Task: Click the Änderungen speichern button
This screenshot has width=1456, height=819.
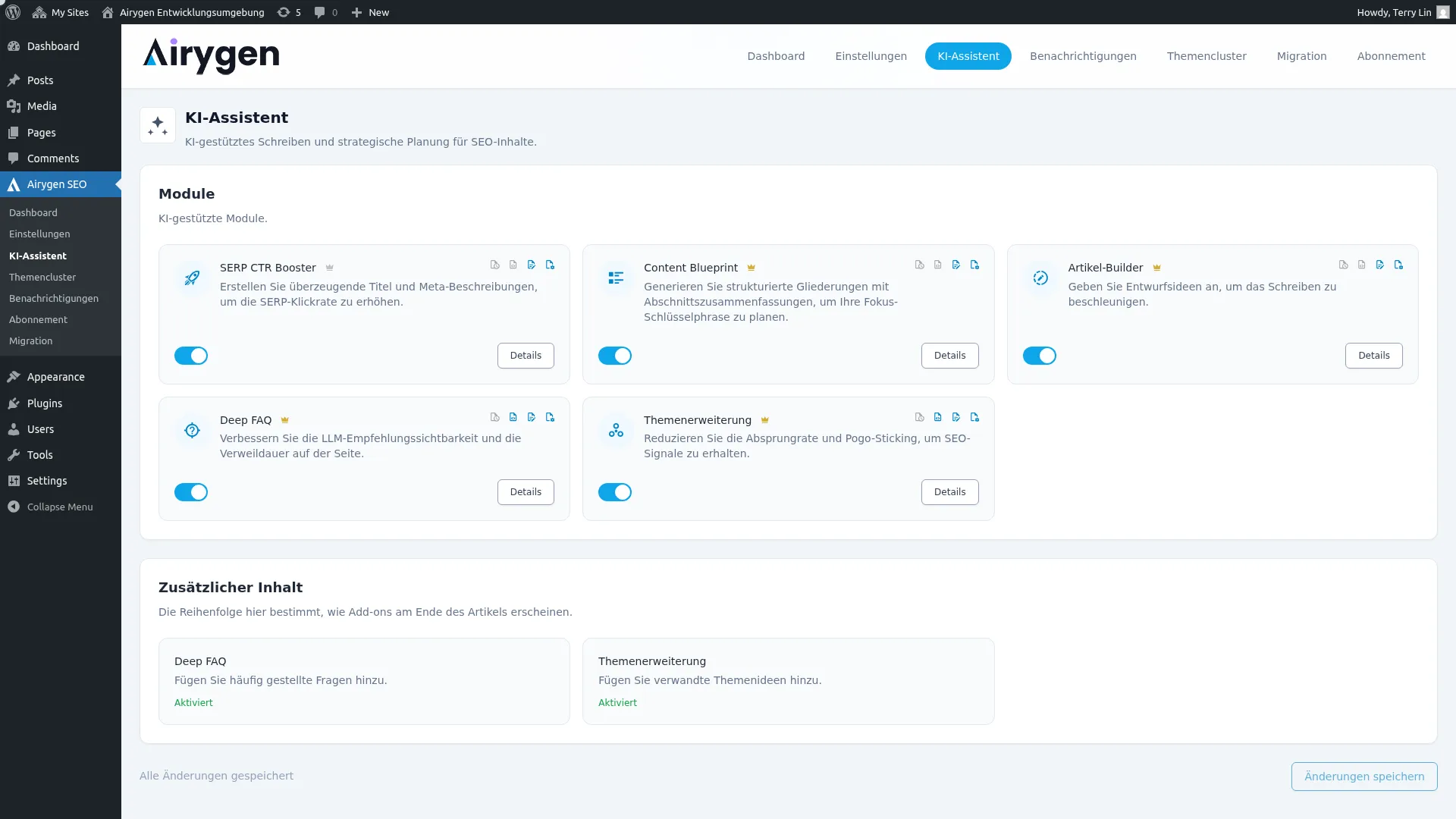Action: (1364, 777)
